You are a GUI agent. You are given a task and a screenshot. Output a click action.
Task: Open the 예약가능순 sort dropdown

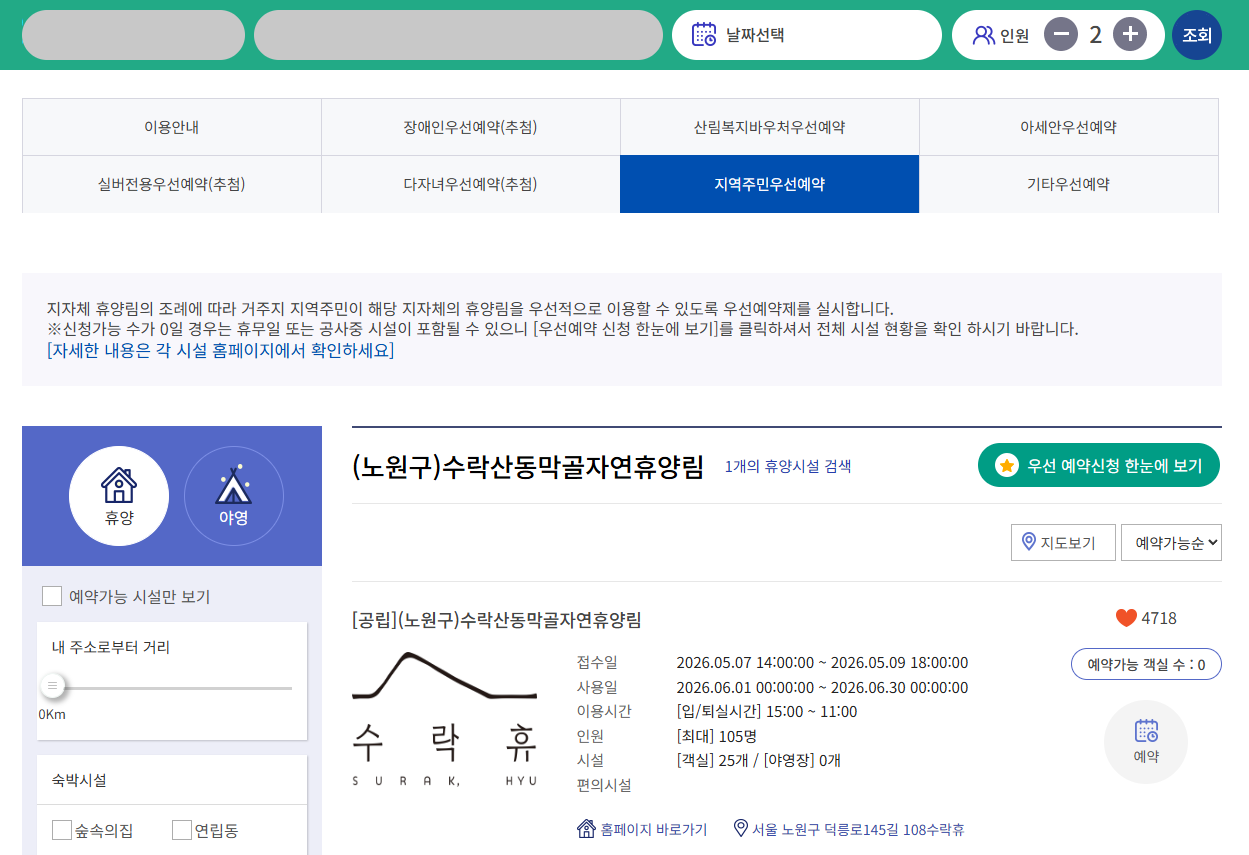(1171, 543)
